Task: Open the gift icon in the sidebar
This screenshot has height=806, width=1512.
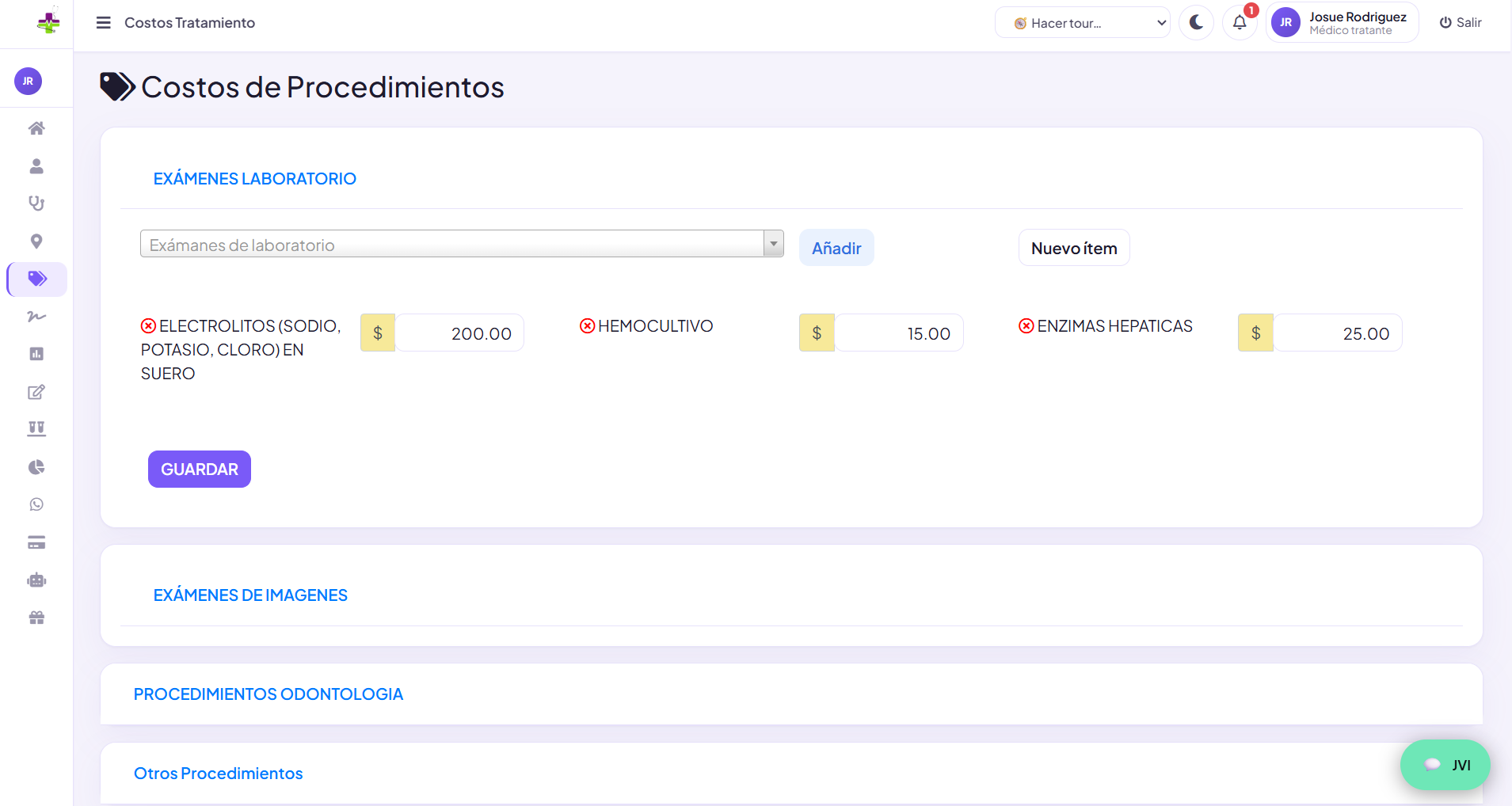Action: point(36,618)
